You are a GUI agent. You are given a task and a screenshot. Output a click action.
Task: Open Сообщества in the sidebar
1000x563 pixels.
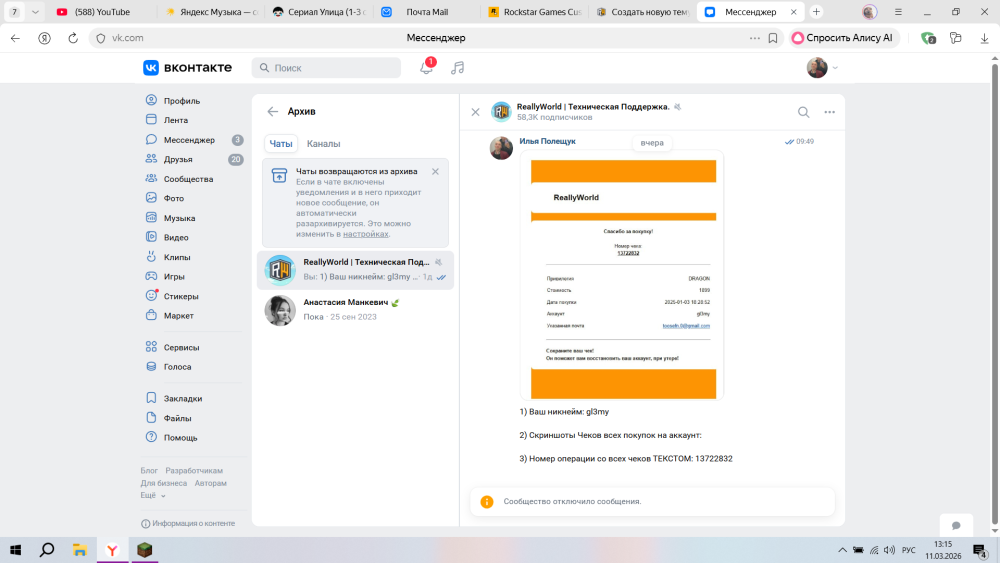(x=188, y=179)
